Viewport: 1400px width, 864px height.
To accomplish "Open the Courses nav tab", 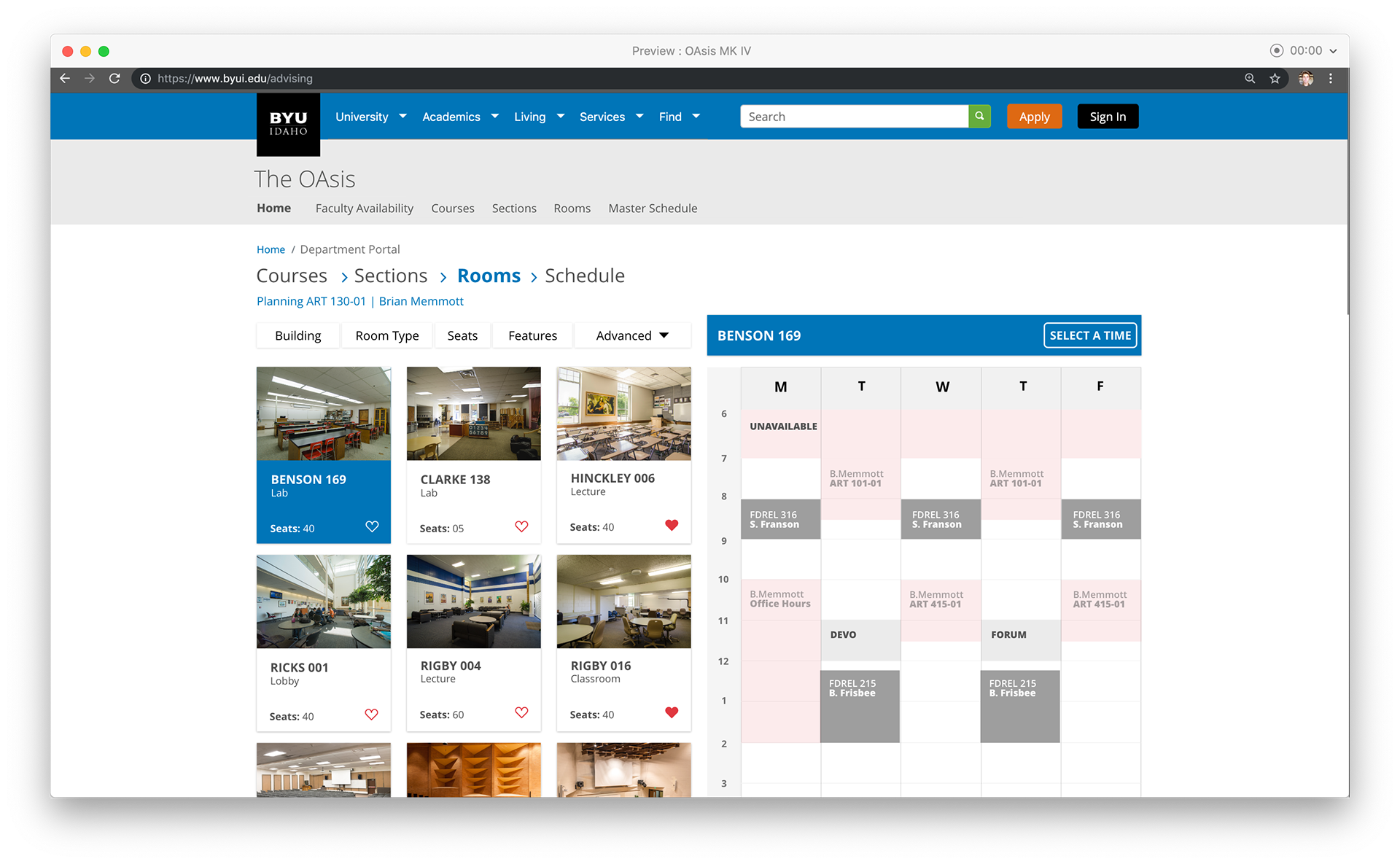I will 452,208.
